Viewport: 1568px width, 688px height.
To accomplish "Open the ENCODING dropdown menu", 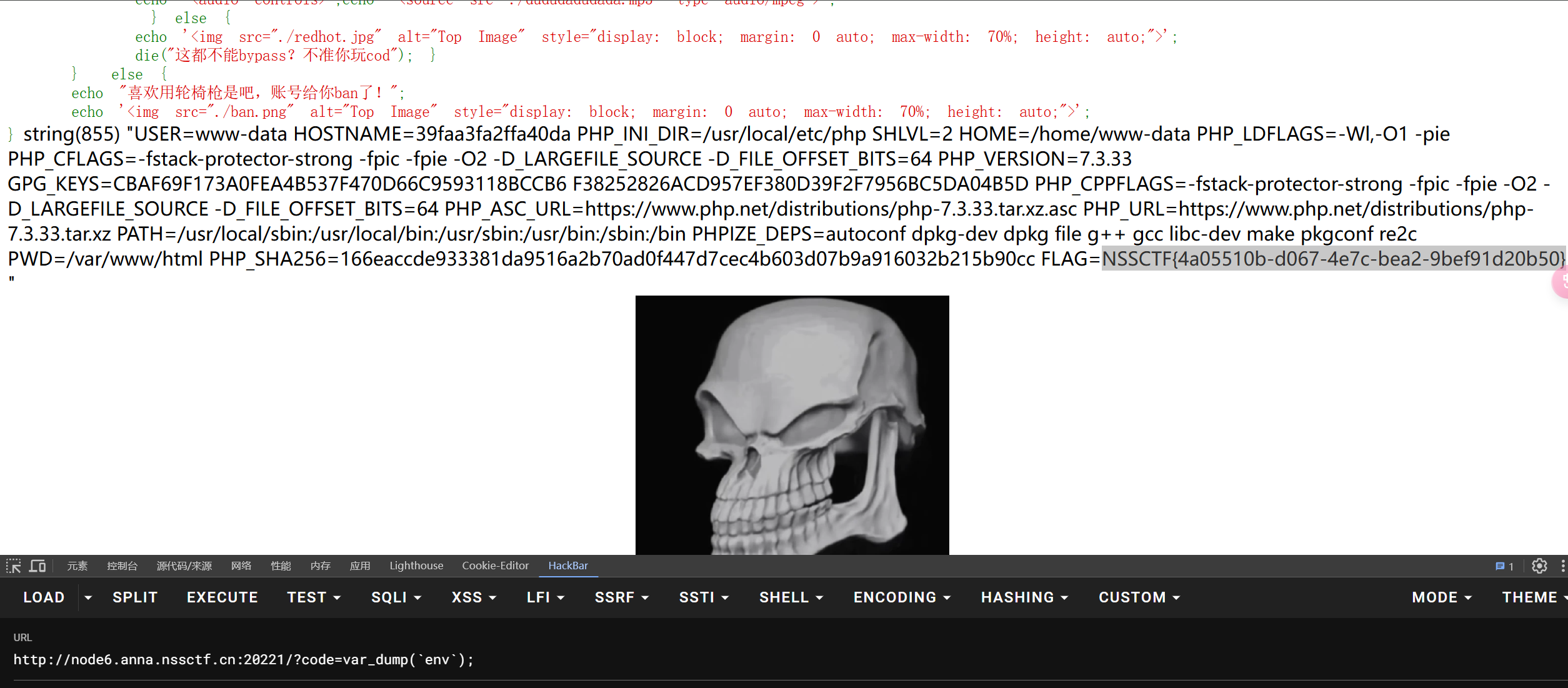I will [x=902, y=598].
